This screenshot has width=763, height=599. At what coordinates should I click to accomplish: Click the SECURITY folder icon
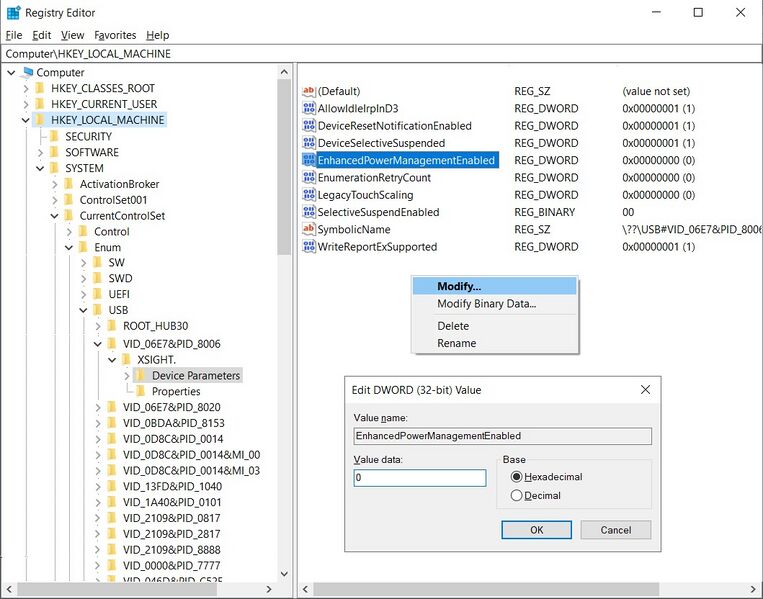(54, 136)
